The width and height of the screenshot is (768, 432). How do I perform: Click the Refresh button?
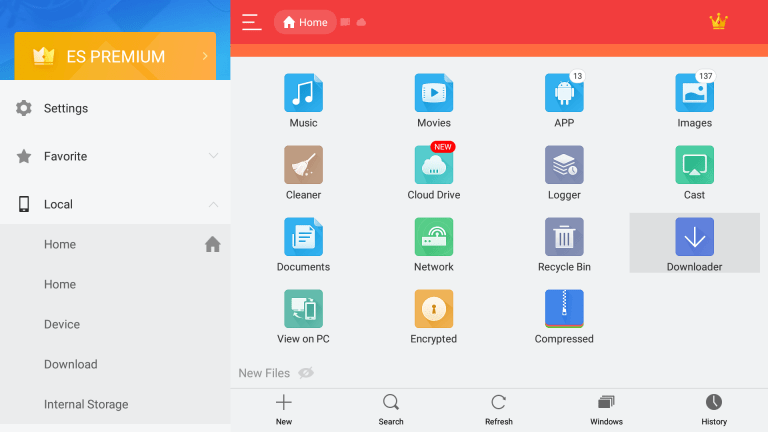pos(499,410)
